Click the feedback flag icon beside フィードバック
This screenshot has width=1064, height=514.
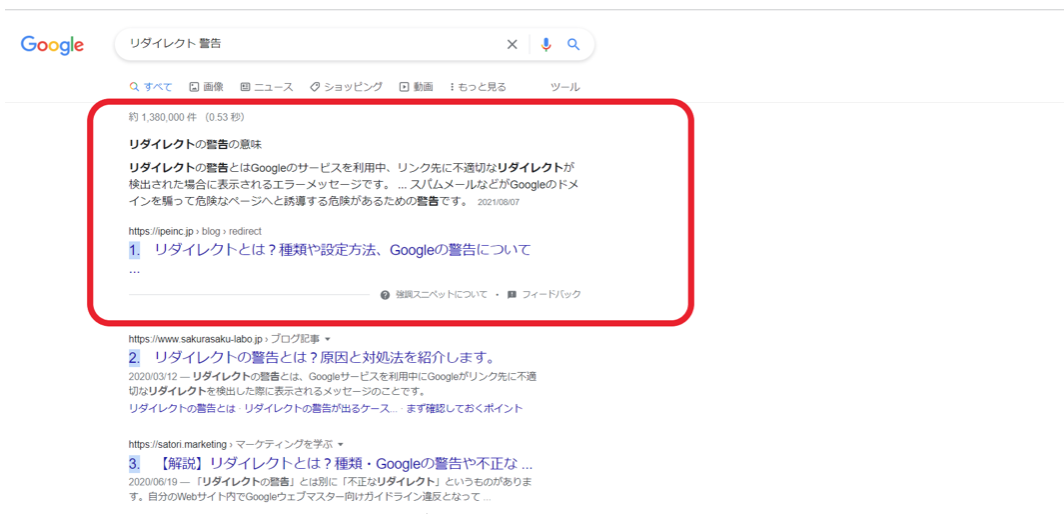tap(512, 295)
